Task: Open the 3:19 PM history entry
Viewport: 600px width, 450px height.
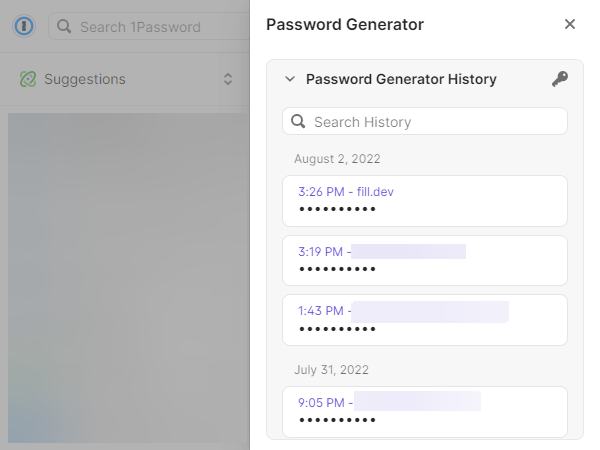Action: [425, 260]
